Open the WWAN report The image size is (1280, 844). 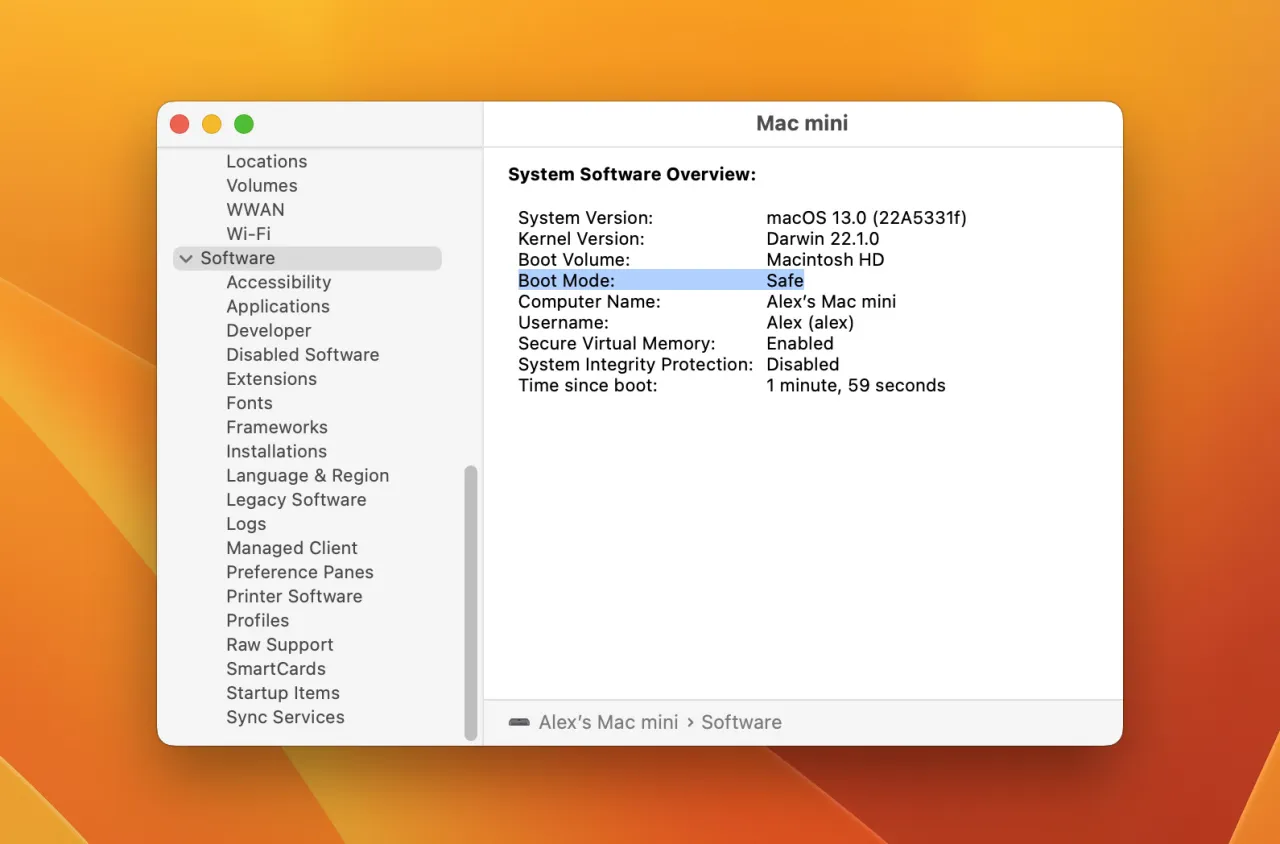pyautogui.click(x=255, y=209)
